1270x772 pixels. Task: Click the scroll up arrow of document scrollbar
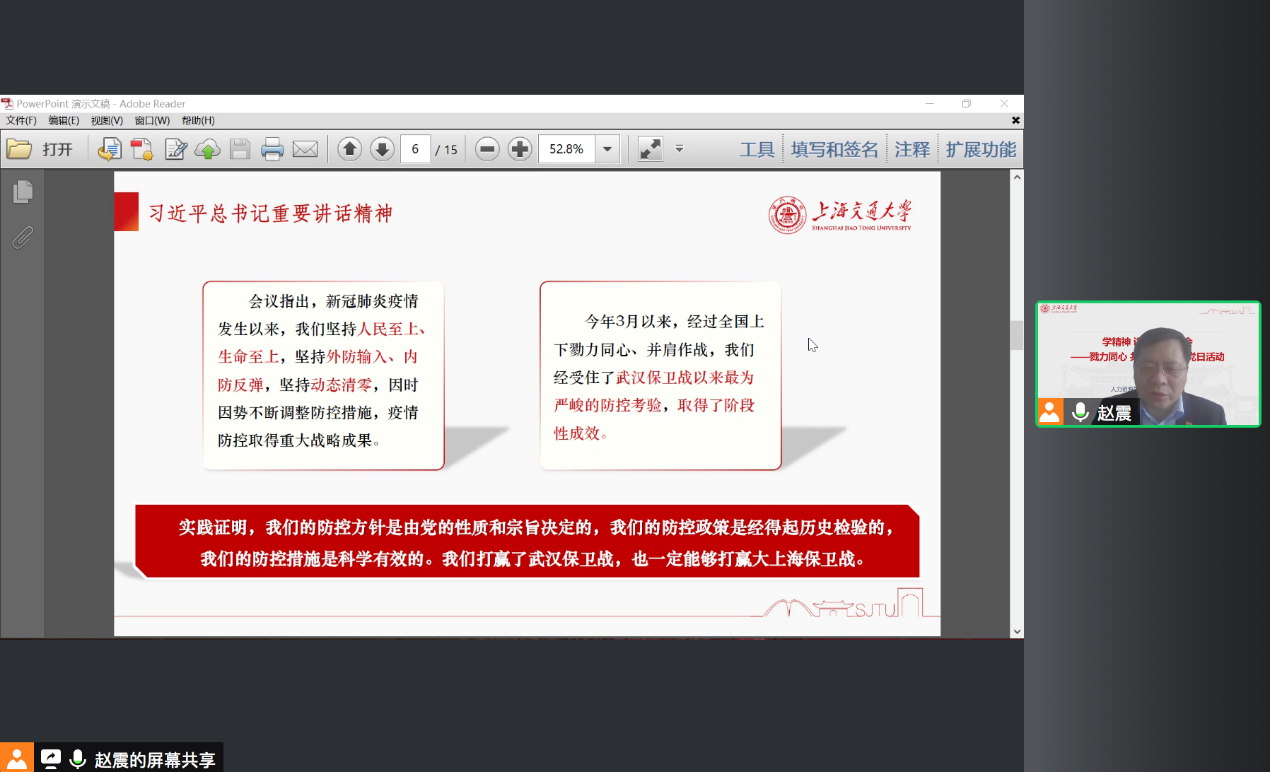pyautogui.click(x=1017, y=177)
